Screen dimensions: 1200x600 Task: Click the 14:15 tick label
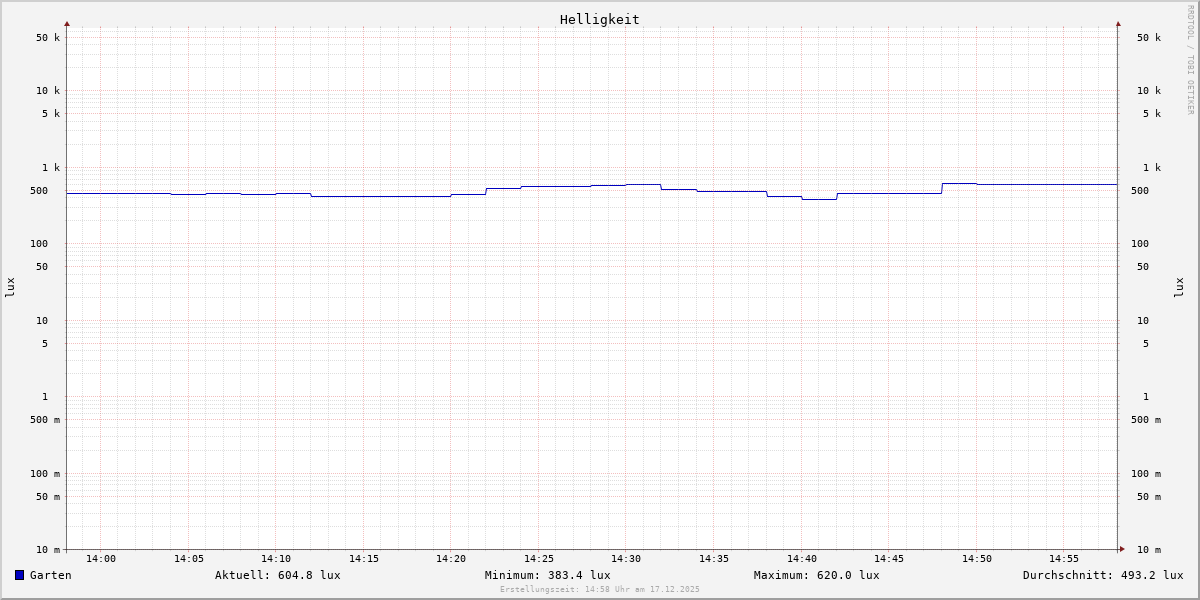(x=364, y=559)
